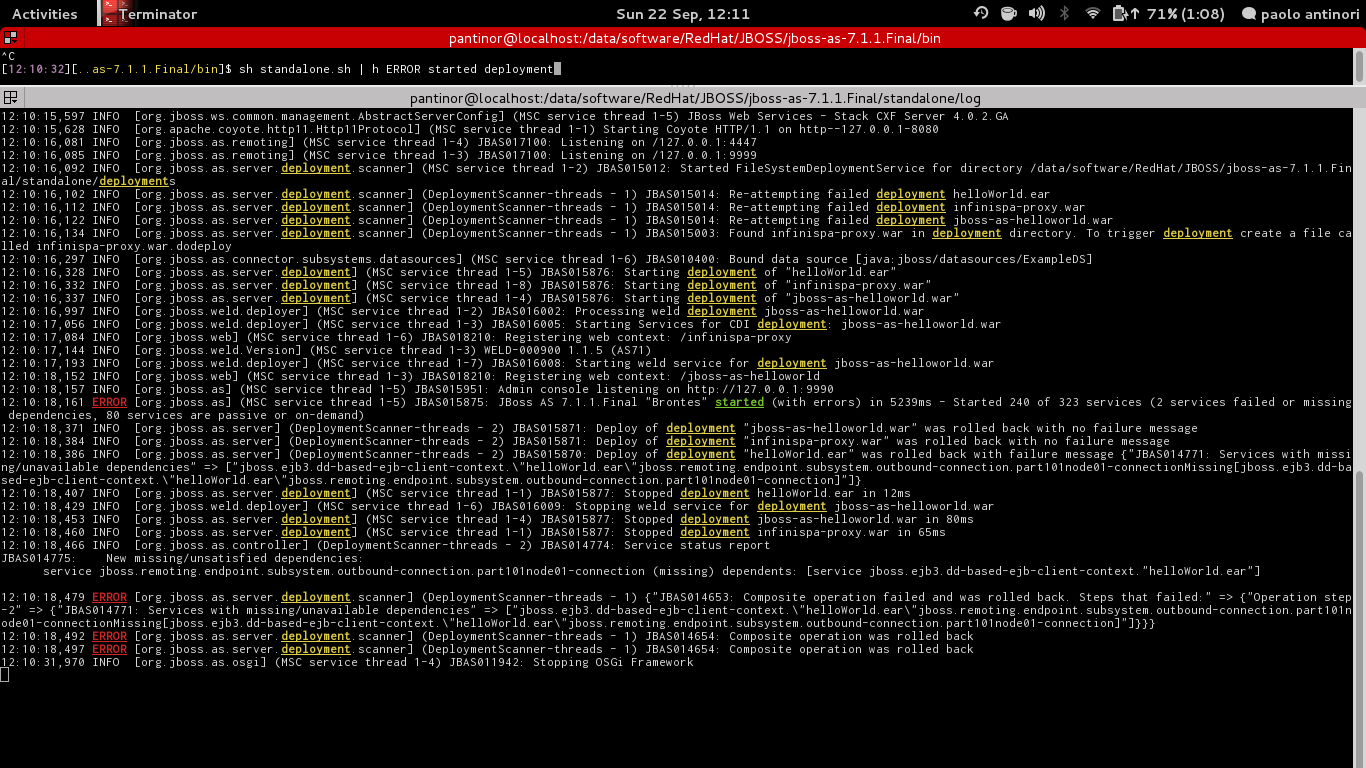Open the clock showing Sun 22 Sep, 12:11

coord(682,14)
